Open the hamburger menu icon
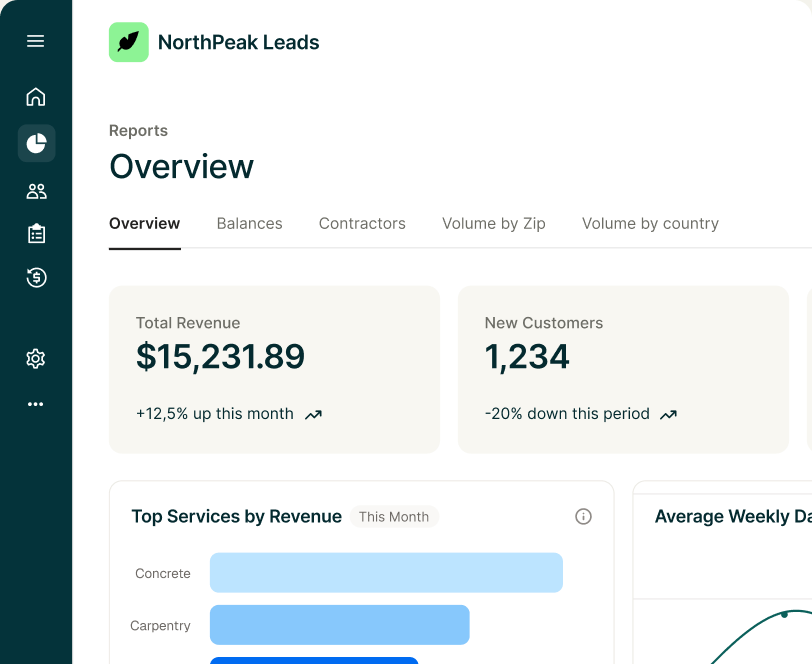 [x=36, y=41]
